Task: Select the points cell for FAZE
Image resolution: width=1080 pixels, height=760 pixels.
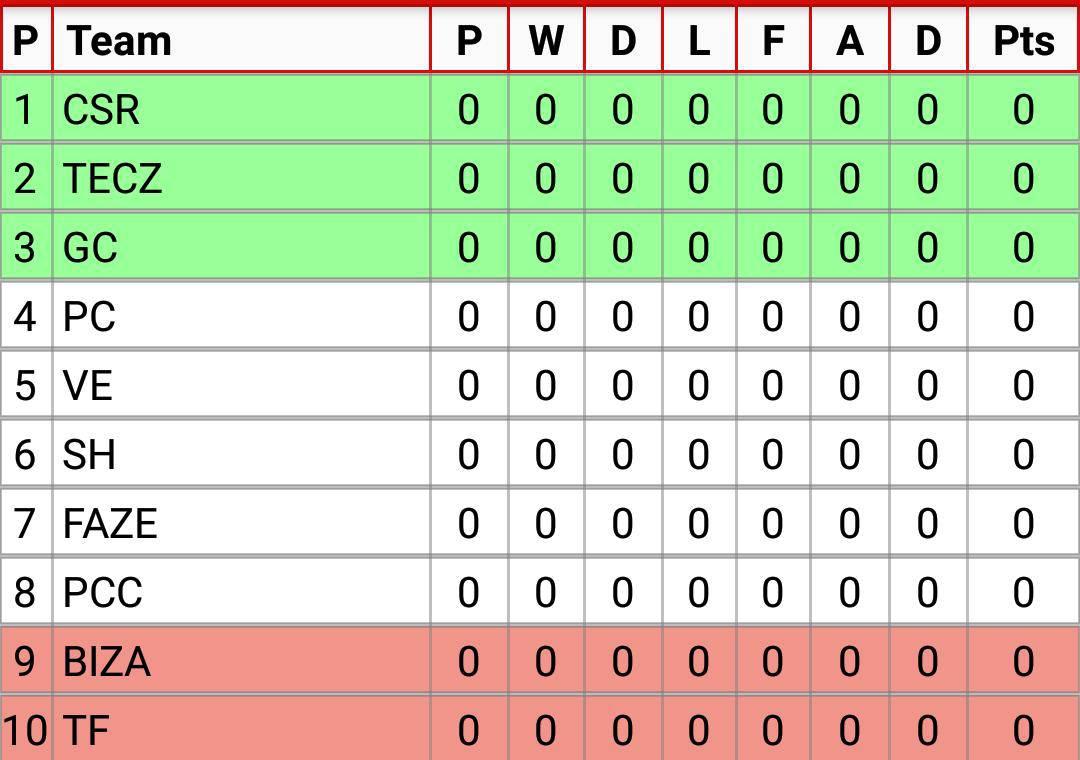Action: click(x=1023, y=522)
